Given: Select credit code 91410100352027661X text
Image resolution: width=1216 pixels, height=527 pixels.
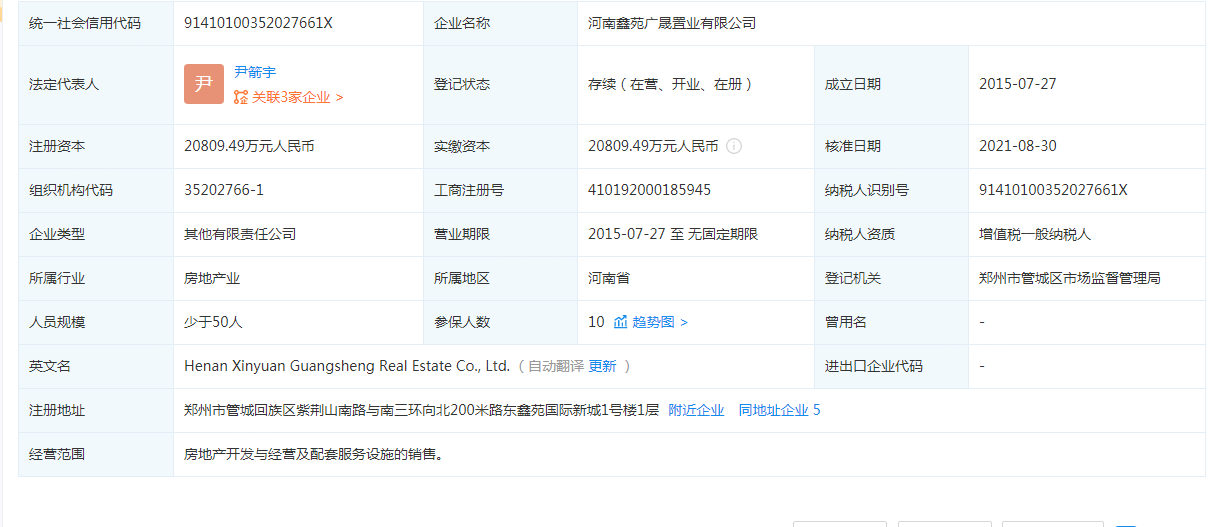Looking at the screenshot, I should [x=258, y=23].
